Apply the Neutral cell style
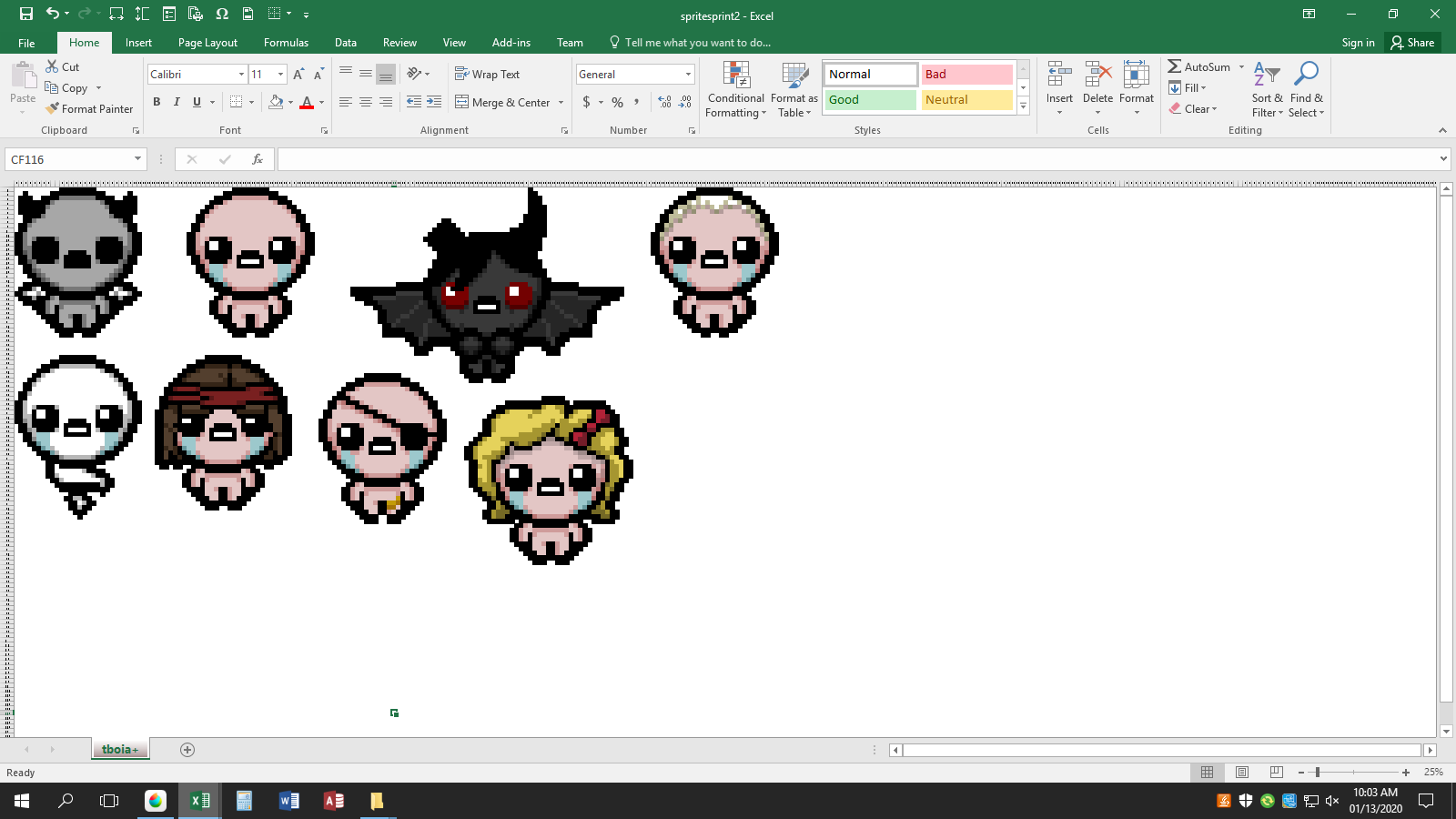1456x819 pixels. coord(966,100)
